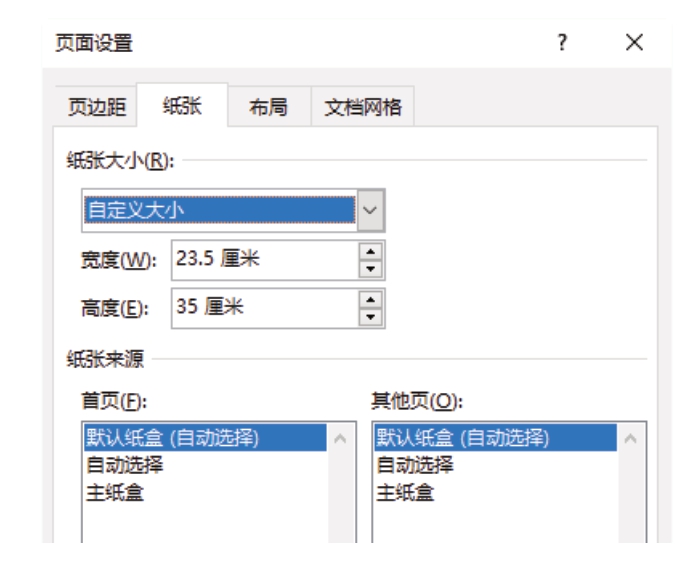The height and width of the screenshot is (586, 699).
Task: Select 自动选择 in the 首页 list
Action: 124,465
